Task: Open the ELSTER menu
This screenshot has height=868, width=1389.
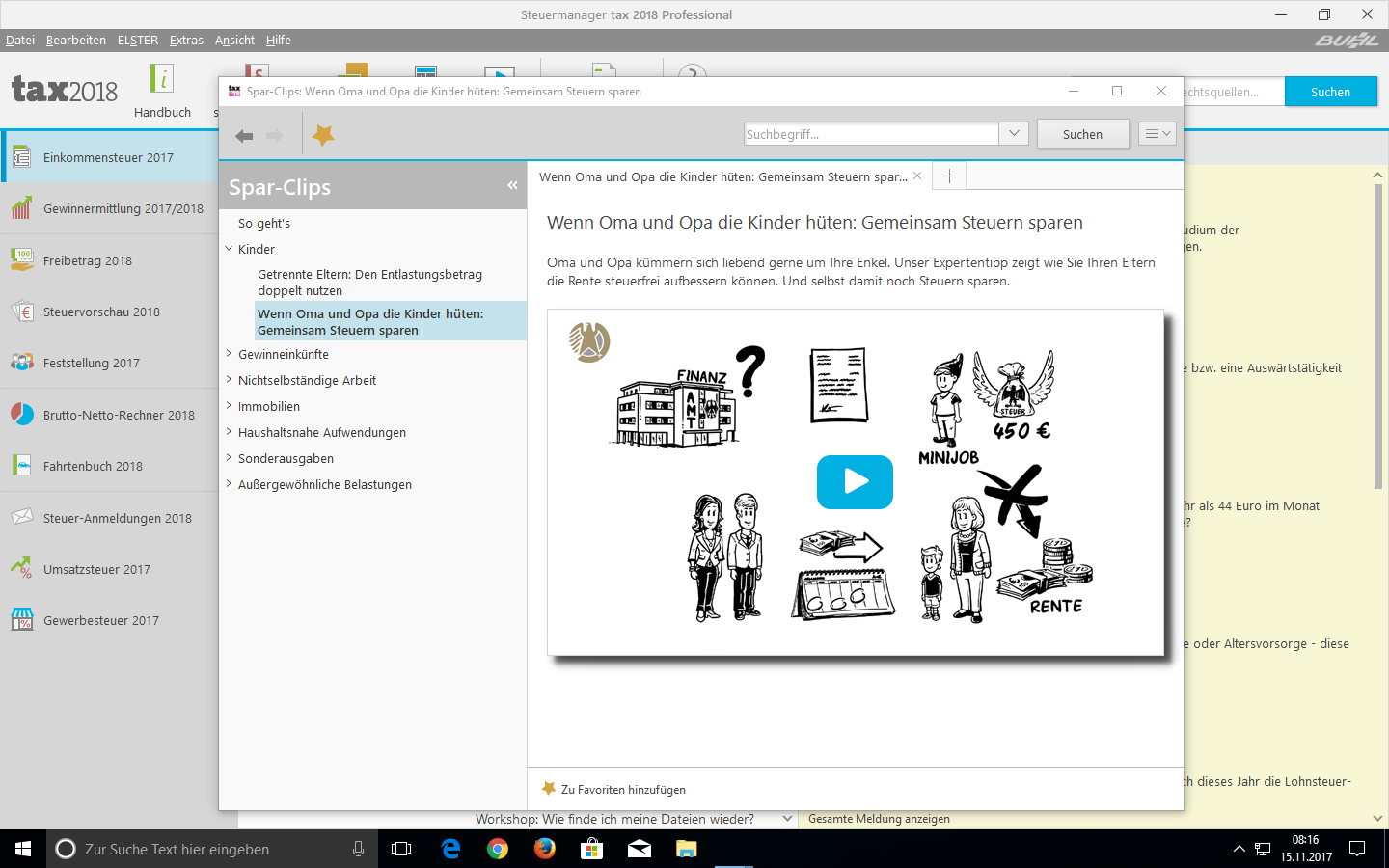Action: pyautogui.click(x=138, y=40)
